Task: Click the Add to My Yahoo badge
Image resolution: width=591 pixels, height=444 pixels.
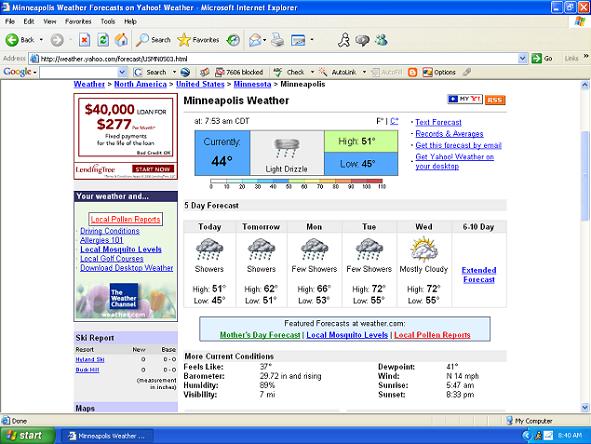Action: pyautogui.click(x=465, y=99)
